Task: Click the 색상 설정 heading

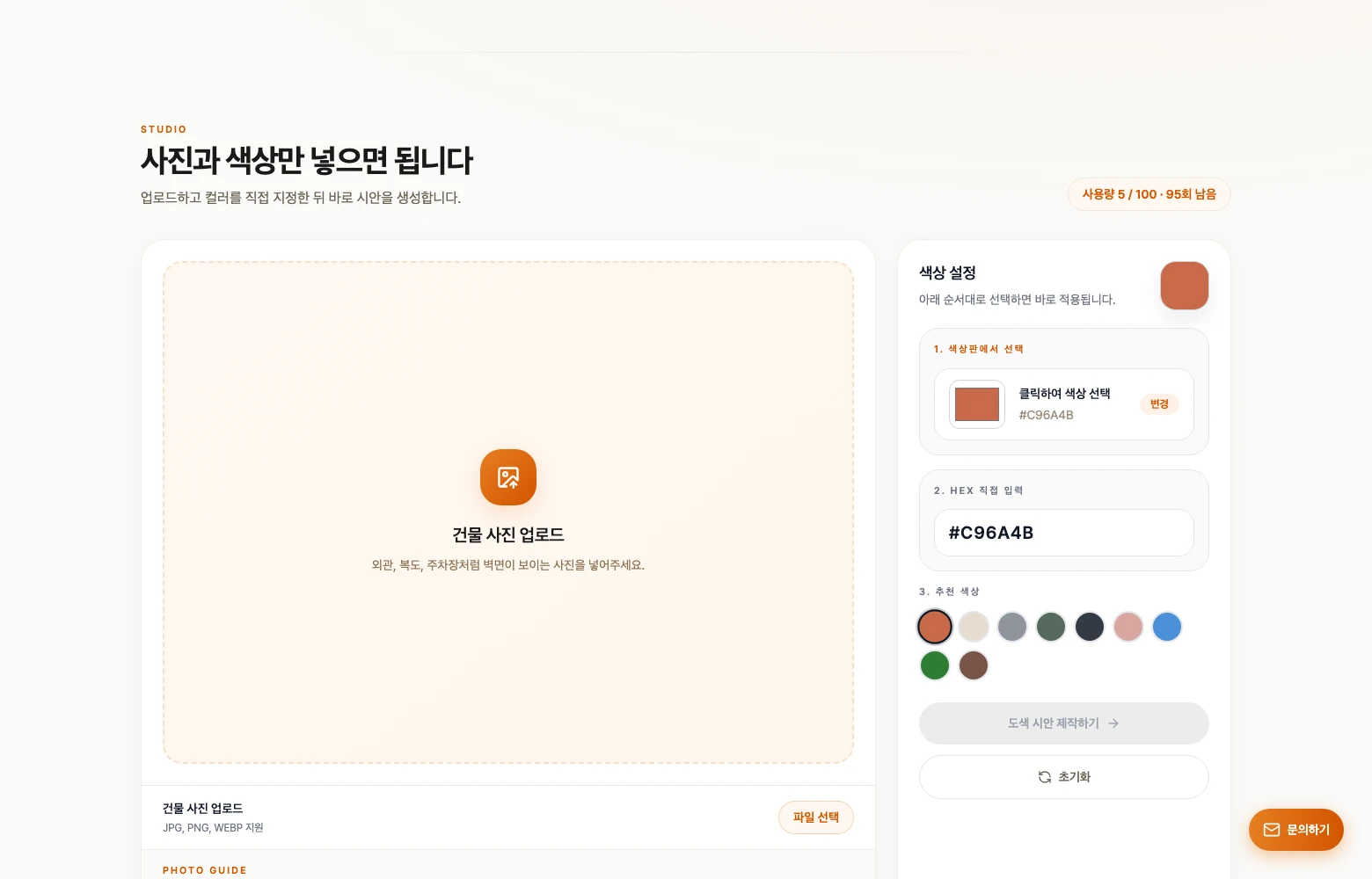Action: coord(947,272)
